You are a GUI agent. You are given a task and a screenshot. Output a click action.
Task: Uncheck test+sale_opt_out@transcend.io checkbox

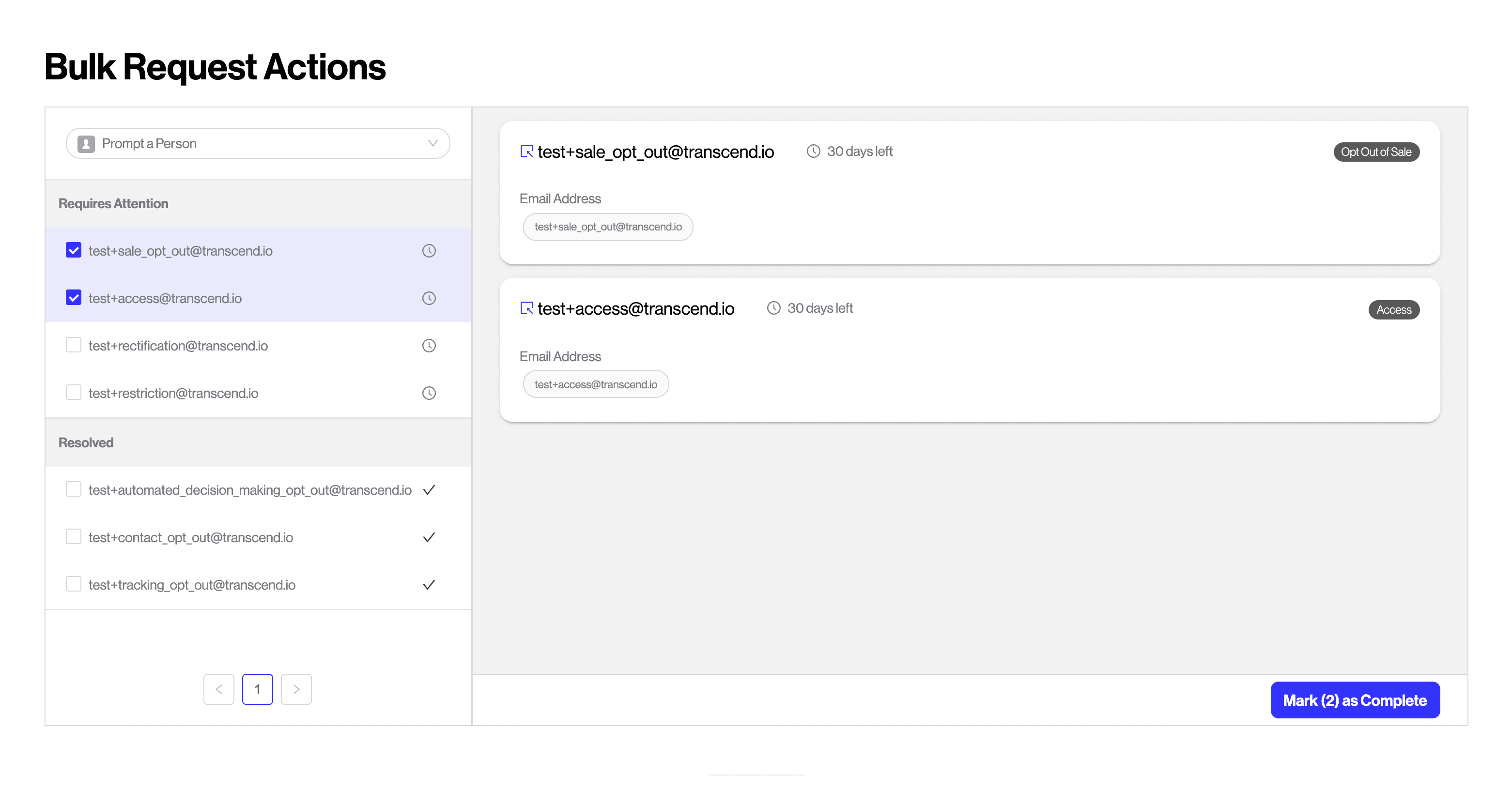click(73, 251)
